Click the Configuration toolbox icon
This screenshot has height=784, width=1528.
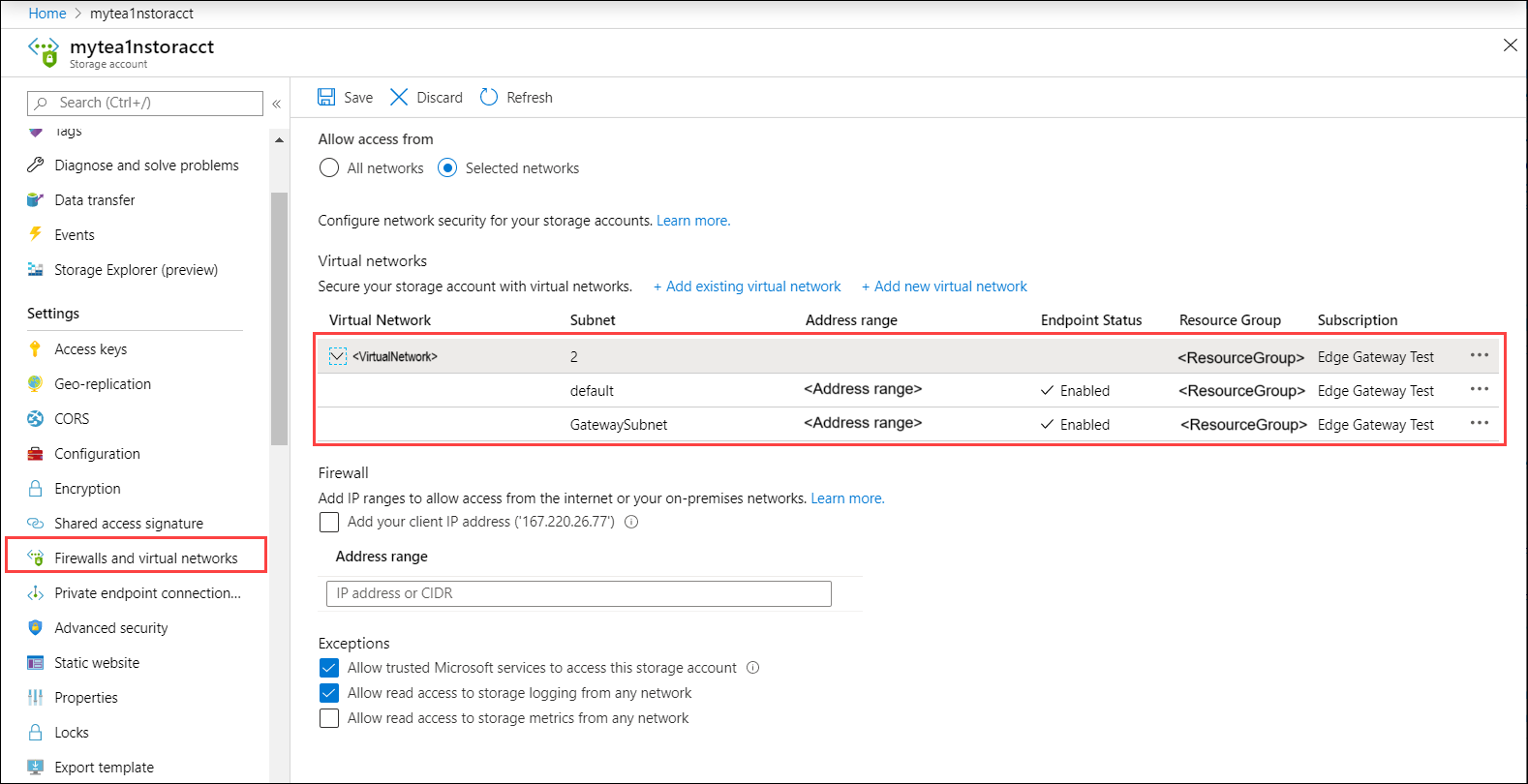point(36,453)
